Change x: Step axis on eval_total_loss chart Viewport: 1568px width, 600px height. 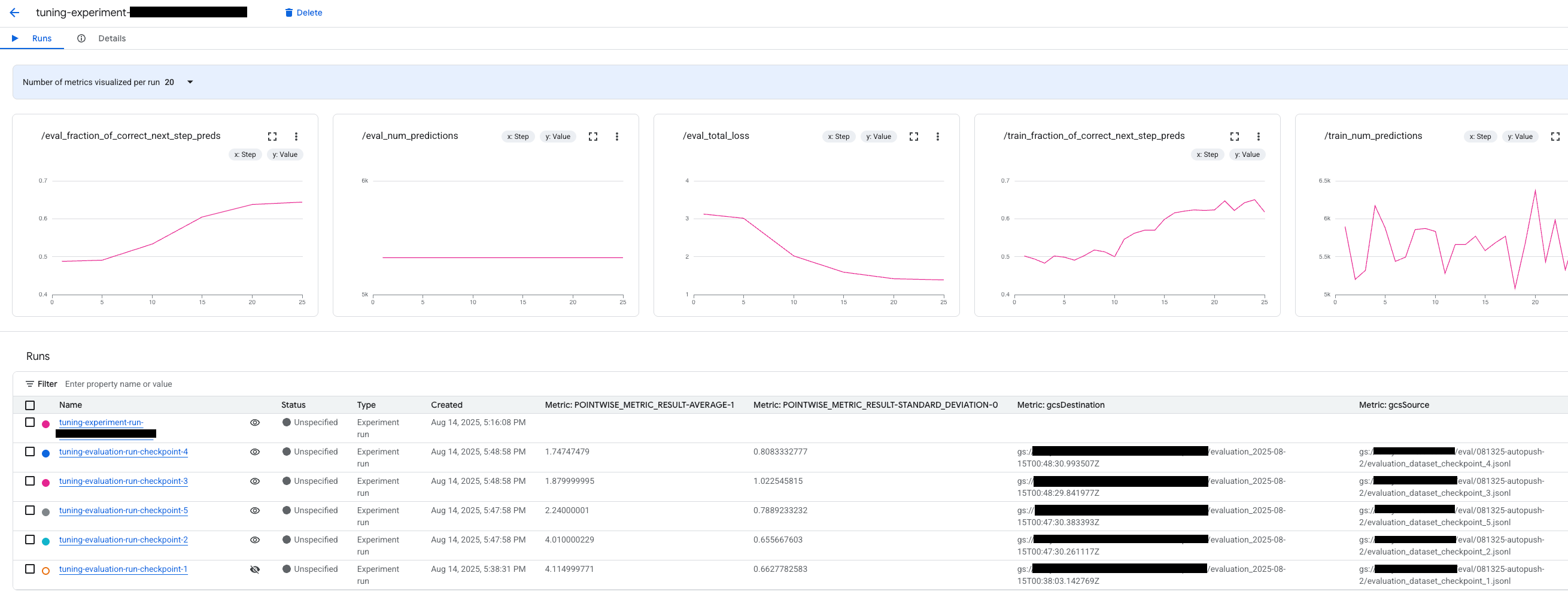(839, 137)
